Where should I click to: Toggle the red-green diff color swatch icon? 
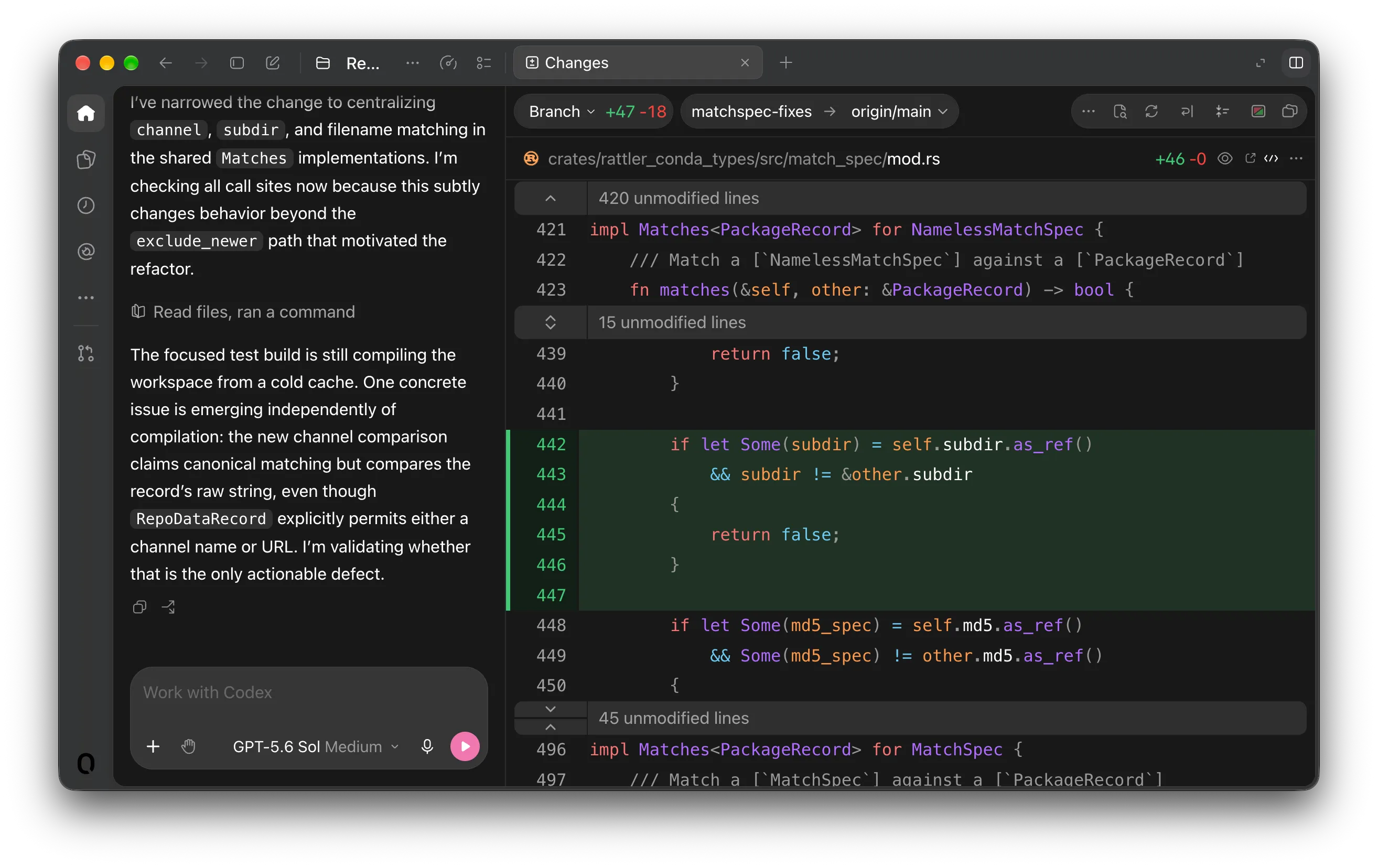tap(1258, 111)
